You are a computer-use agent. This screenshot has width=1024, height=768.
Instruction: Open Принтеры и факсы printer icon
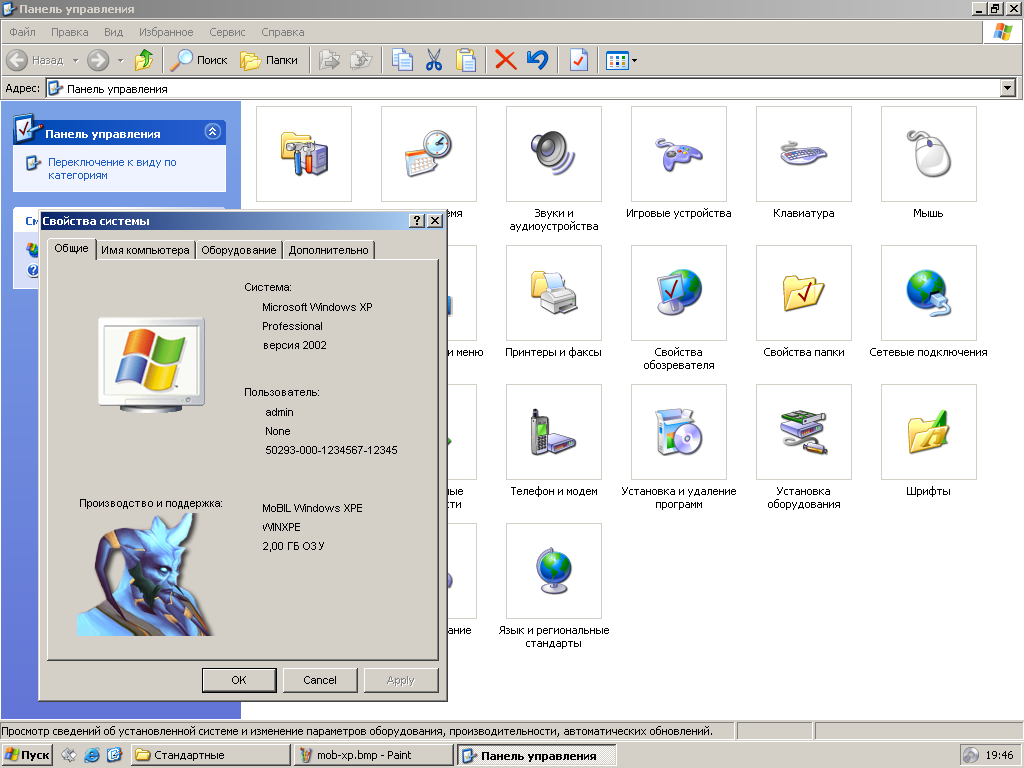tap(554, 293)
